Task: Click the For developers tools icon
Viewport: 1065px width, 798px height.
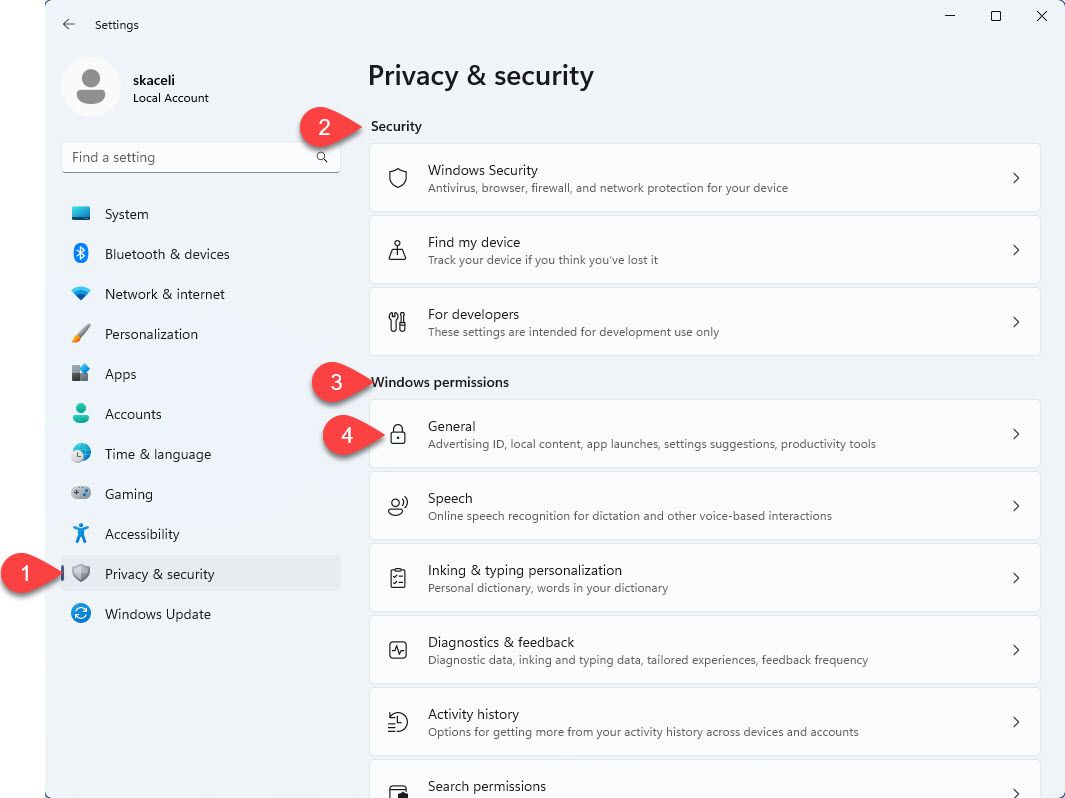Action: point(398,322)
